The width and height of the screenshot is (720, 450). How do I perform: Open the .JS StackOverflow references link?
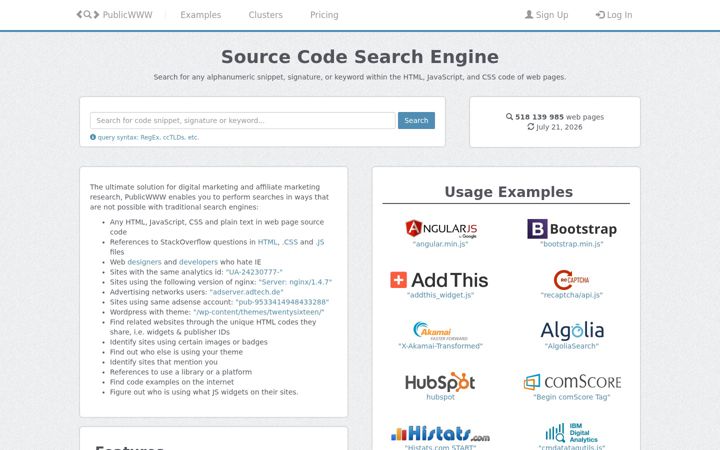(320, 242)
